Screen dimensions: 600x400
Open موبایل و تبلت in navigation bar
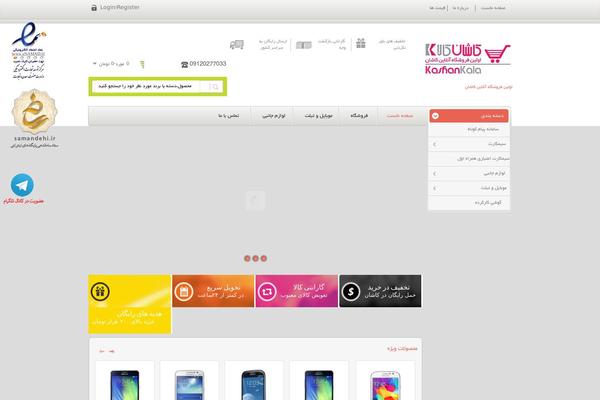click(319, 116)
